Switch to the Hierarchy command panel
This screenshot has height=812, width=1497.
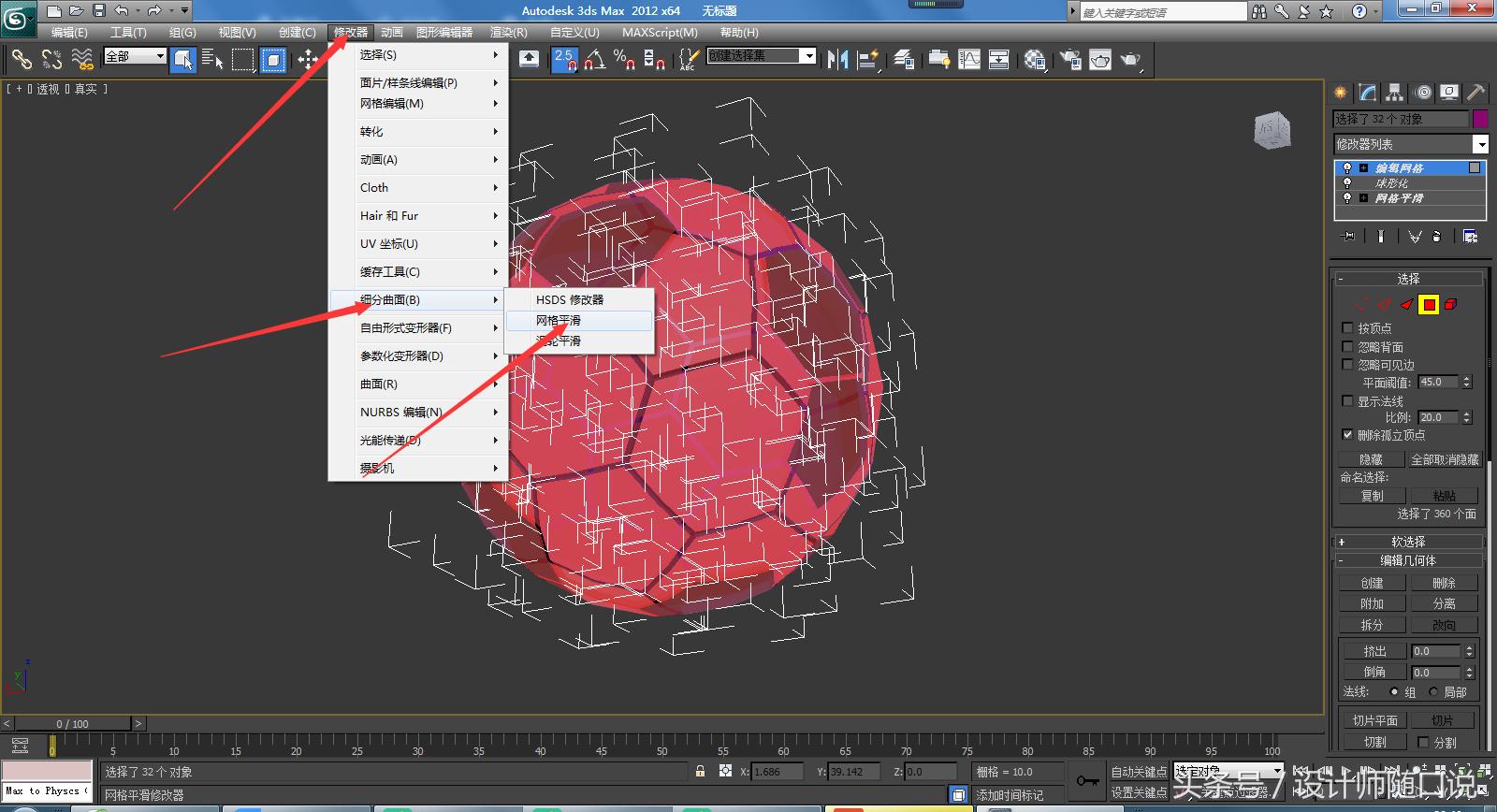1395,93
